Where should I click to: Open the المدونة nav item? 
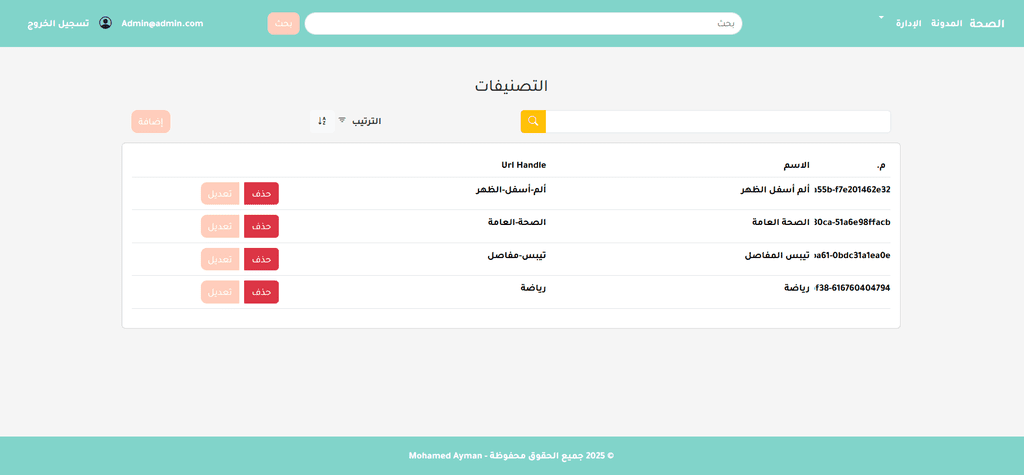946,23
